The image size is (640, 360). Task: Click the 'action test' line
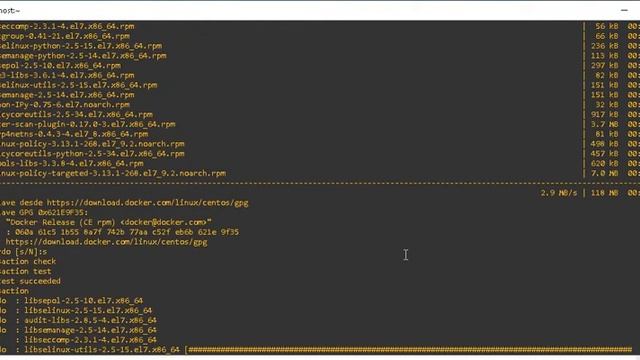(26, 271)
